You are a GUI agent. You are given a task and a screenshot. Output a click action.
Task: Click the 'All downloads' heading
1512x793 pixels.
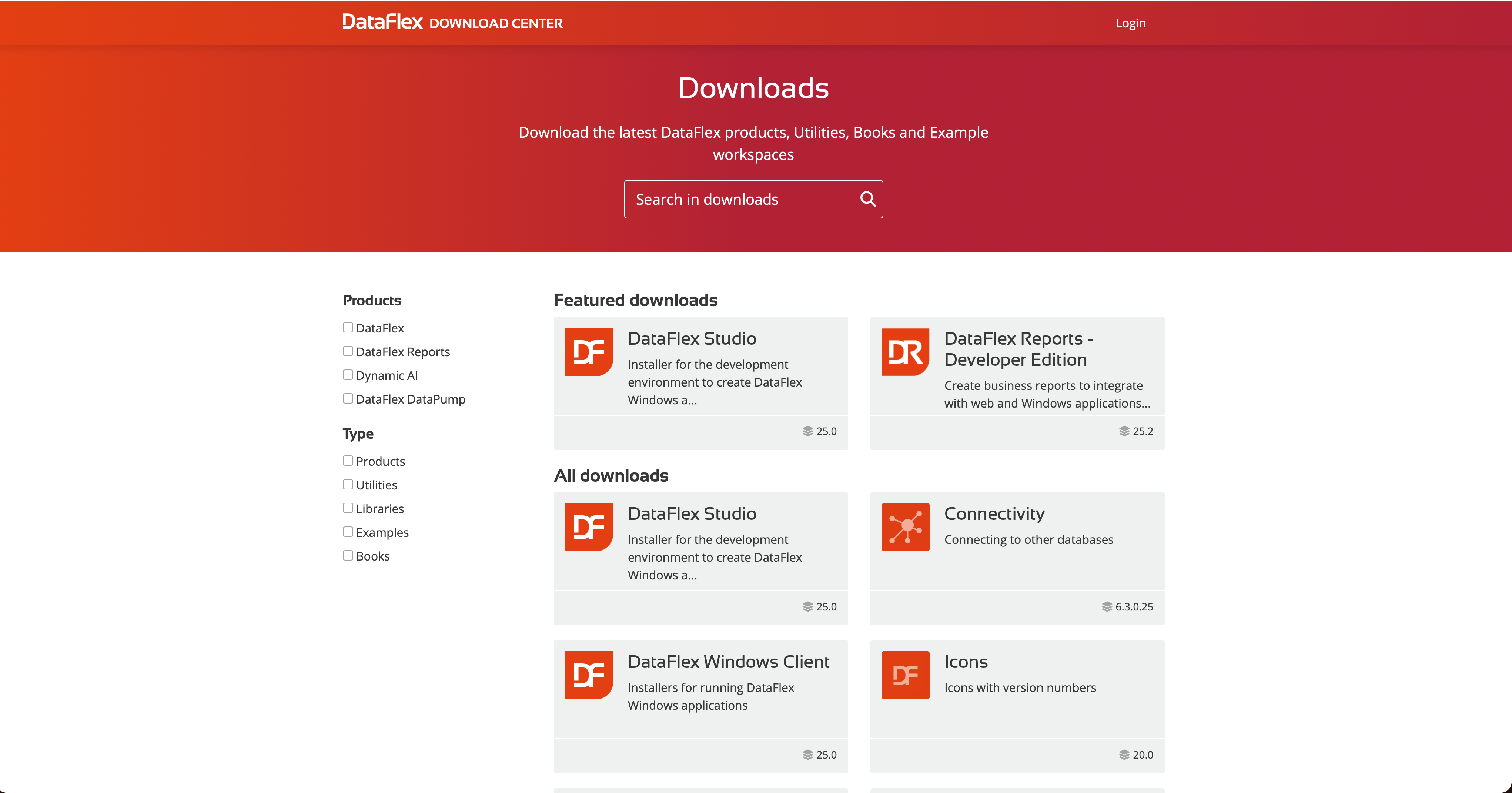click(x=611, y=475)
